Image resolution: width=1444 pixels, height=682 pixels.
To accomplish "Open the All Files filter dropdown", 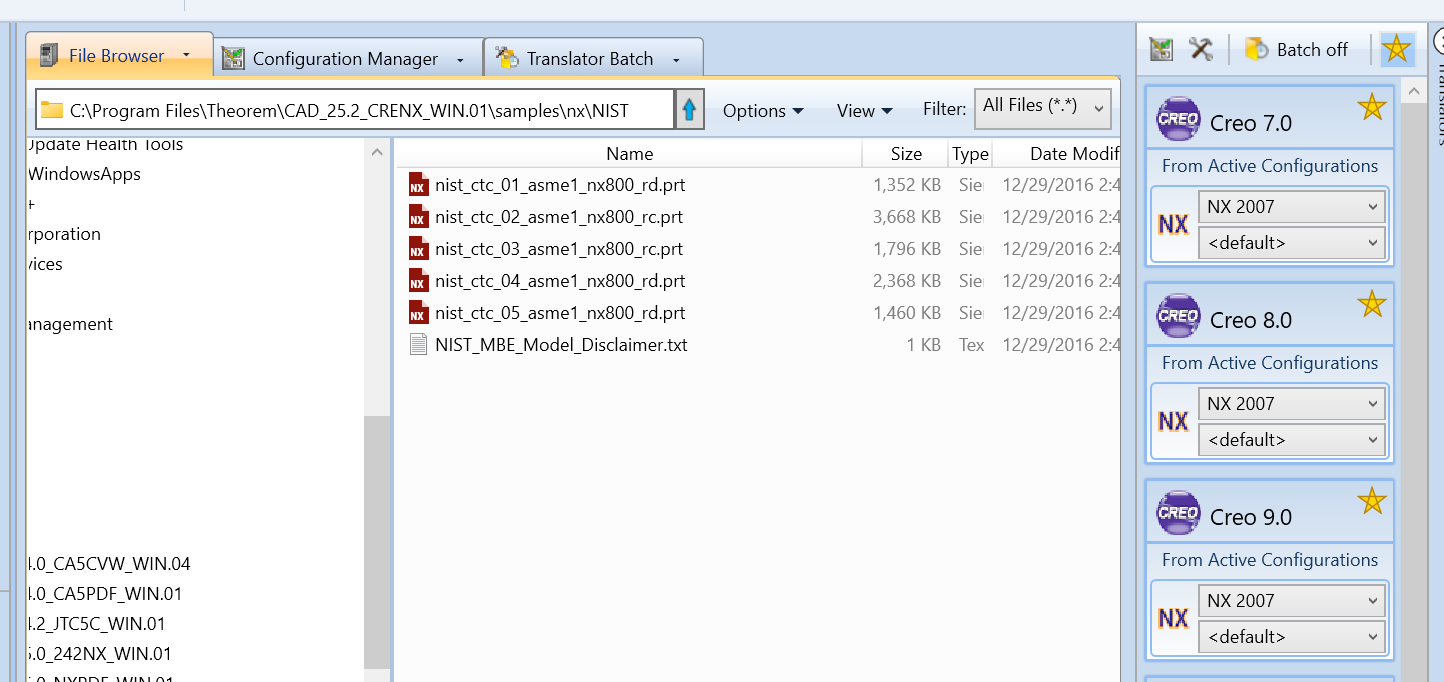I will [x=1042, y=108].
